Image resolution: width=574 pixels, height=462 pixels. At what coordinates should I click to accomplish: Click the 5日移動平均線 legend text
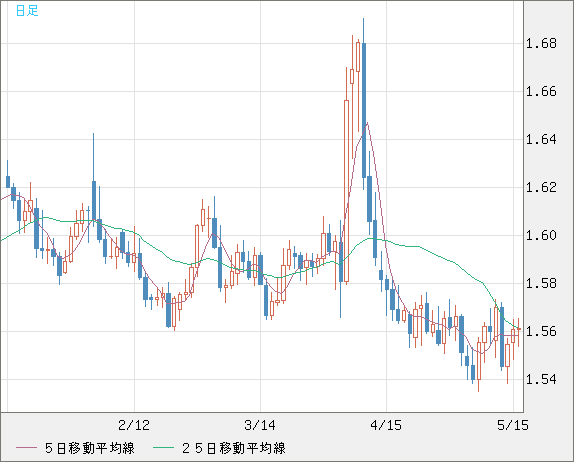[90, 448]
